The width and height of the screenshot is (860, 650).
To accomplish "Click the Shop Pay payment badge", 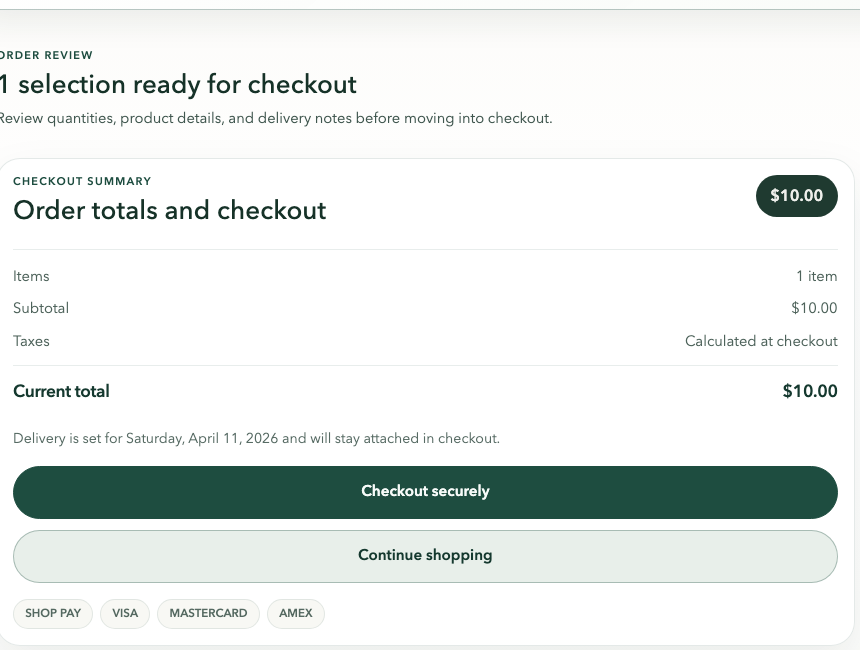I will click(53, 613).
